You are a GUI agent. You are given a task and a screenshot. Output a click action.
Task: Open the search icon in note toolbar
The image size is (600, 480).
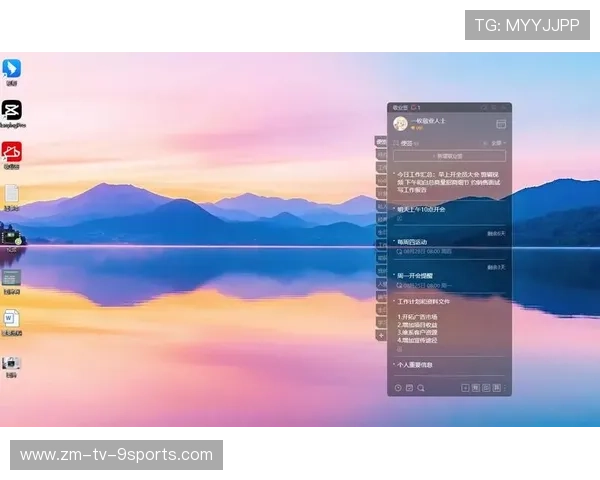pos(421,388)
